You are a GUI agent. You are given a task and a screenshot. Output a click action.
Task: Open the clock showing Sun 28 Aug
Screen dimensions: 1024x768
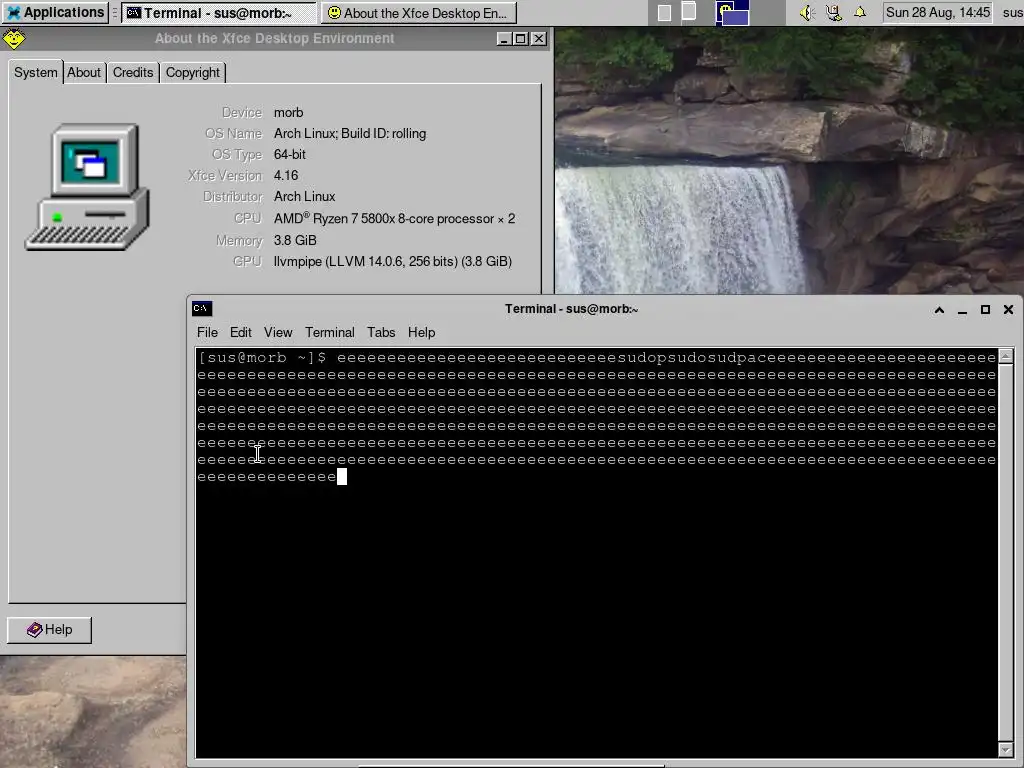pyautogui.click(x=937, y=12)
